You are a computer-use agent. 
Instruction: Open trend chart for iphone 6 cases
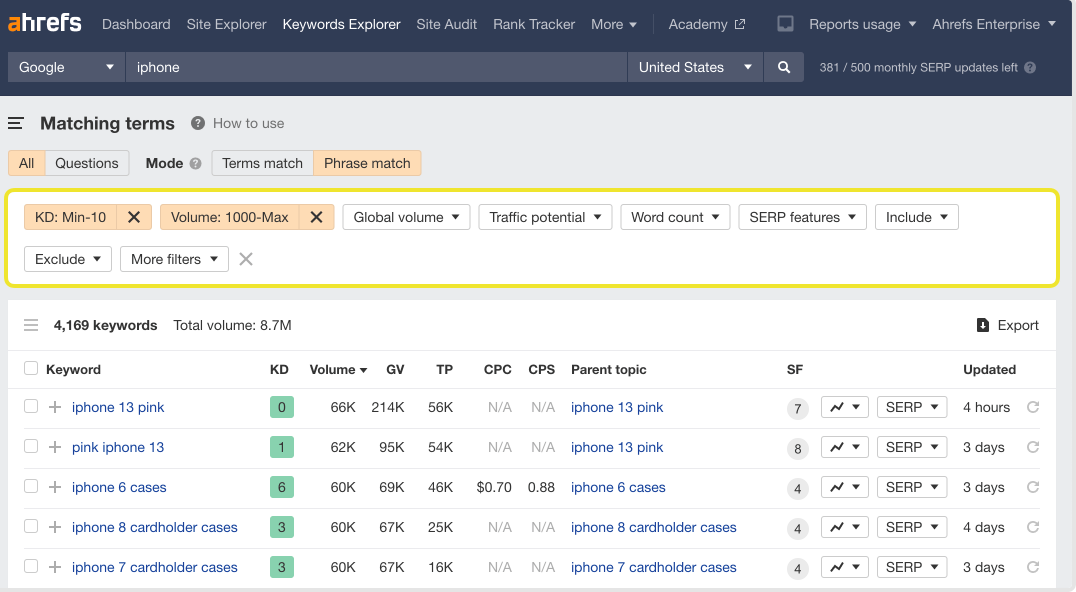click(845, 487)
